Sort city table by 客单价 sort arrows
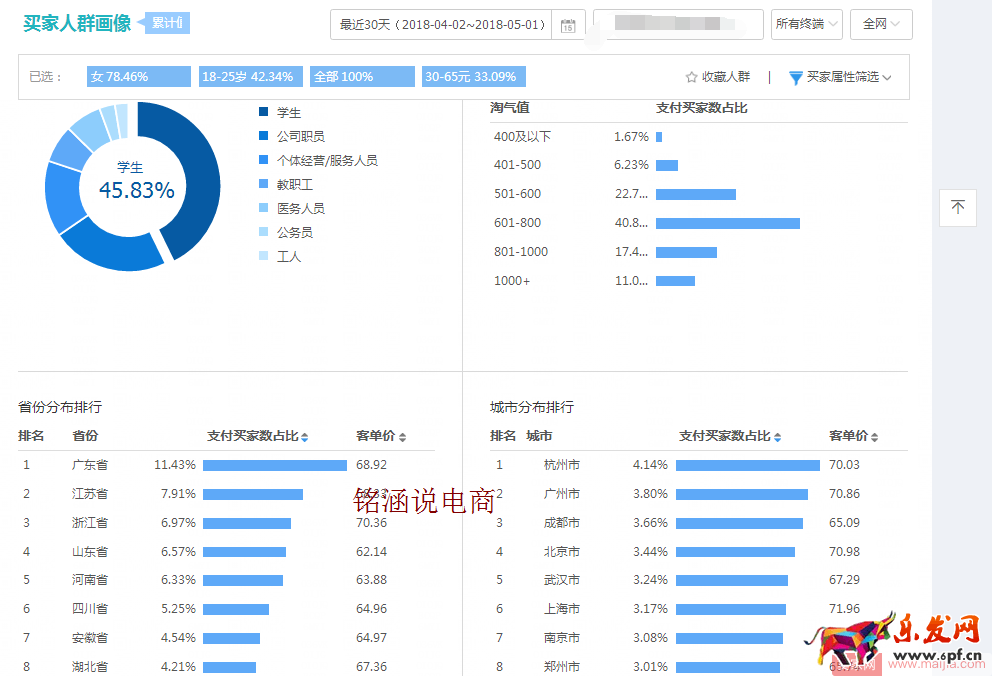The height and width of the screenshot is (676, 992). [x=874, y=437]
